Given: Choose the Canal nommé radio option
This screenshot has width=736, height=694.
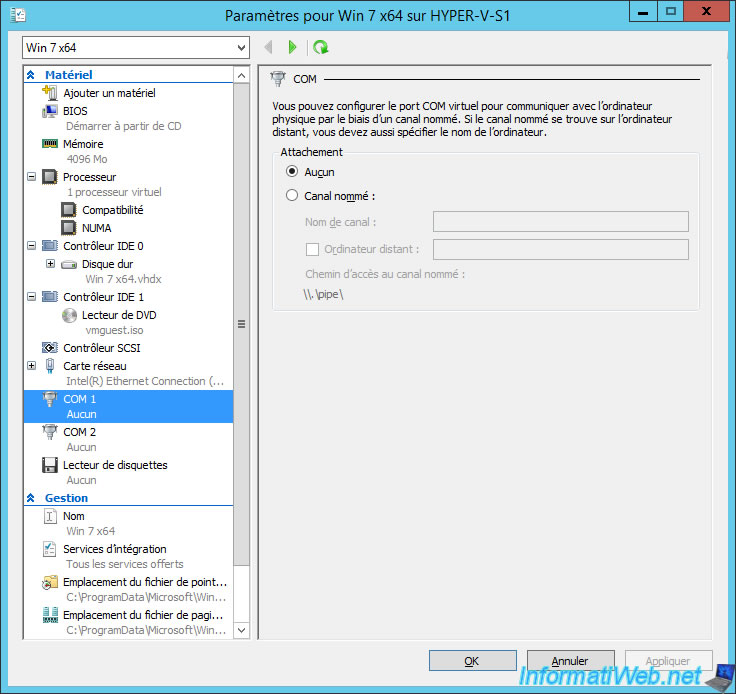Looking at the screenshot, I should 292,196.
